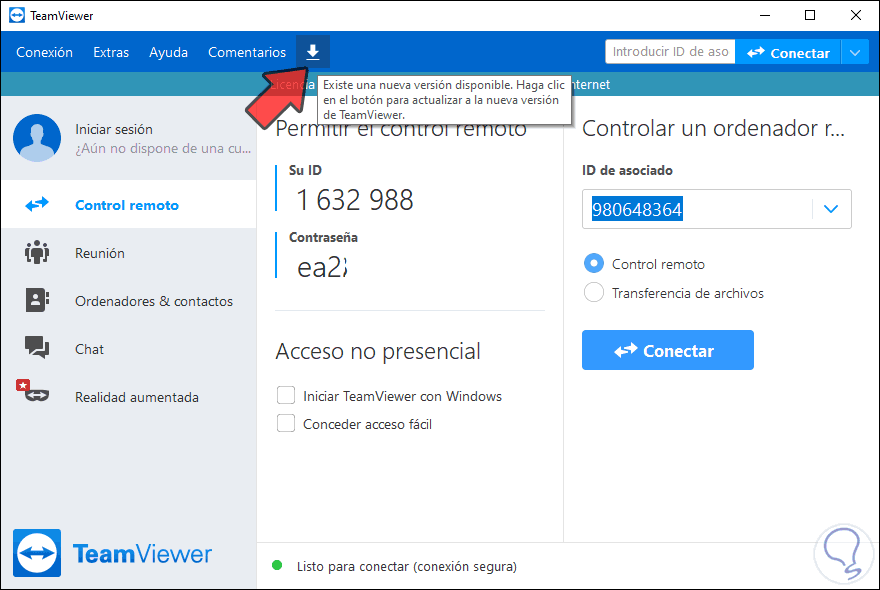The width and height of the screenshot is (880, 590).
Task: Open the Conexión menu
Action: [44, 52]
